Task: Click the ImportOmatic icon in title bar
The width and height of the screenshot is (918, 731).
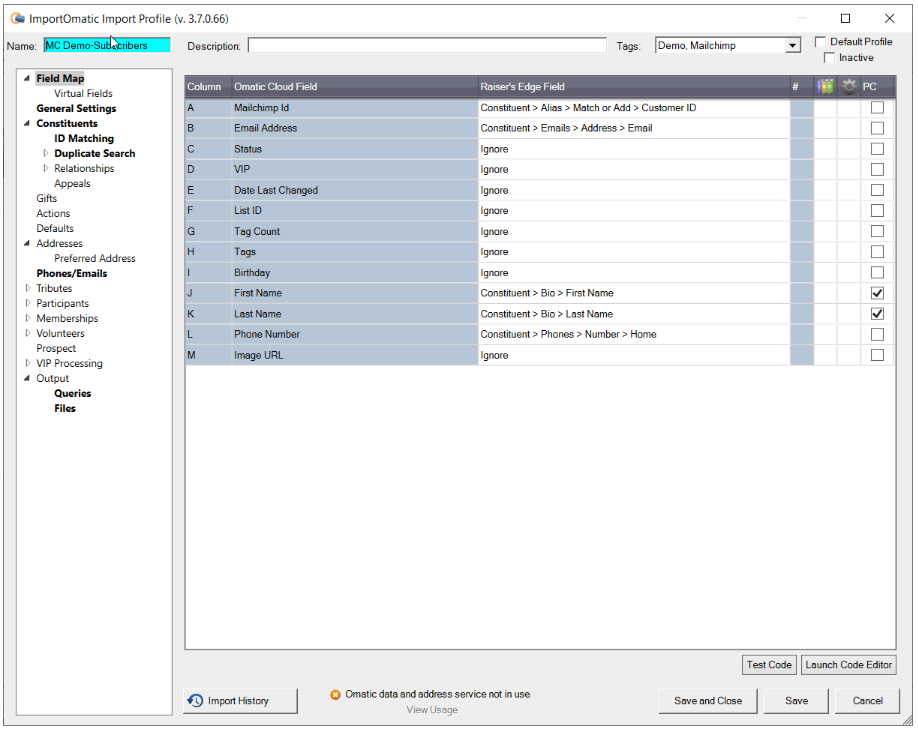Action: pyautogui.click(x=15, y=17)
